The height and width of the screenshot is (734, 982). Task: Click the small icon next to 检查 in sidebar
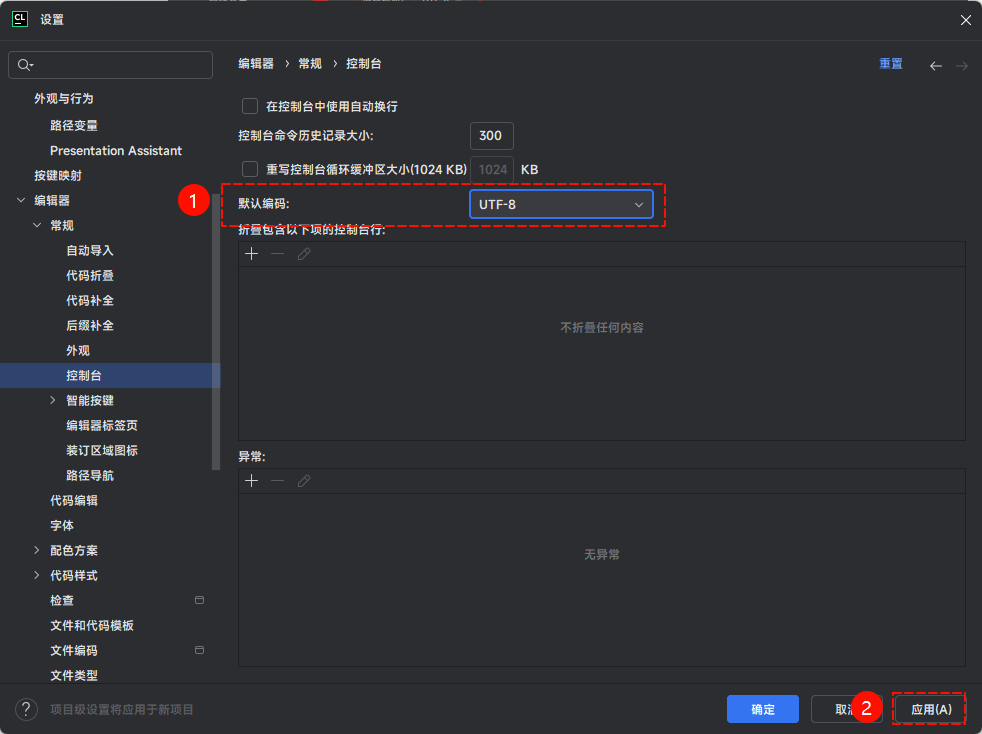tap(200, 600)
